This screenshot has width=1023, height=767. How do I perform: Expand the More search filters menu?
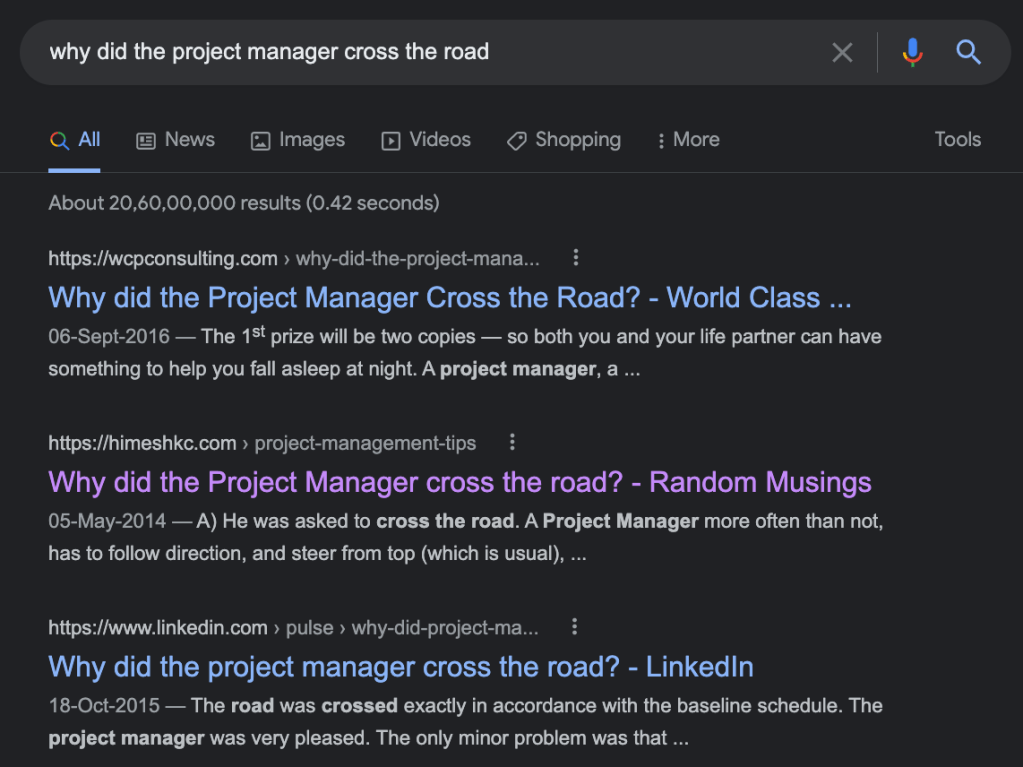point(688,140)
